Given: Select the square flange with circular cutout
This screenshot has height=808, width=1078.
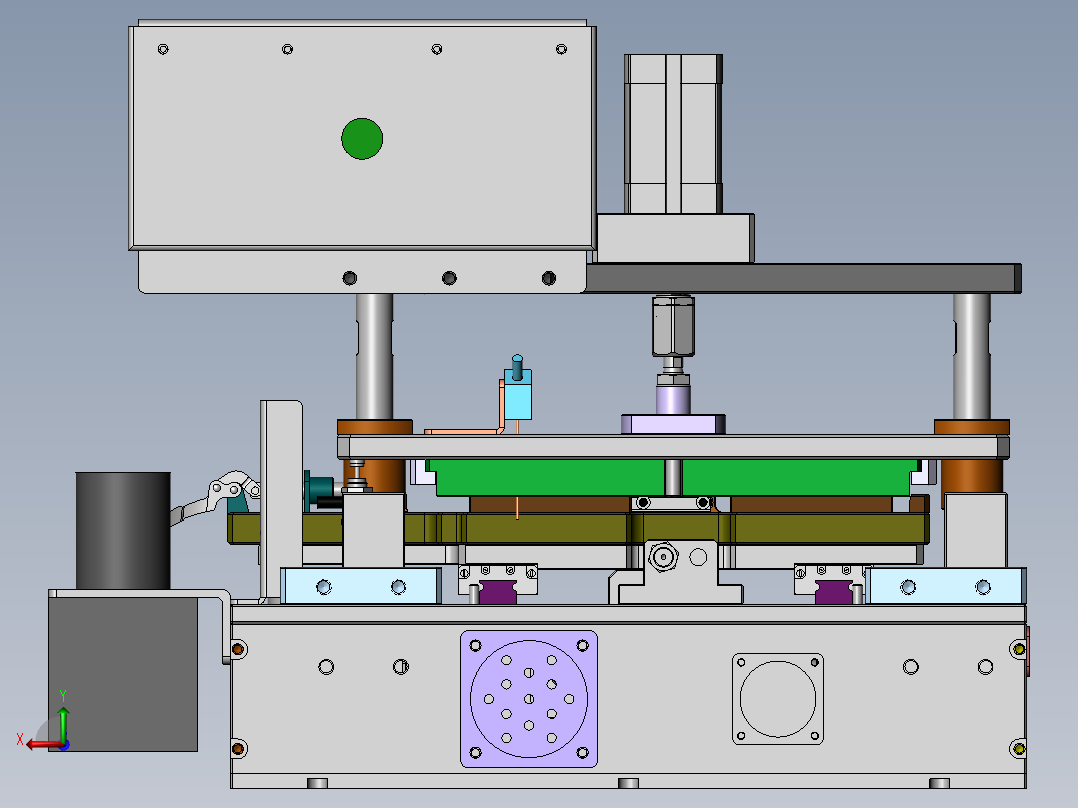Looking at the screenshot, I should [778, 699].
